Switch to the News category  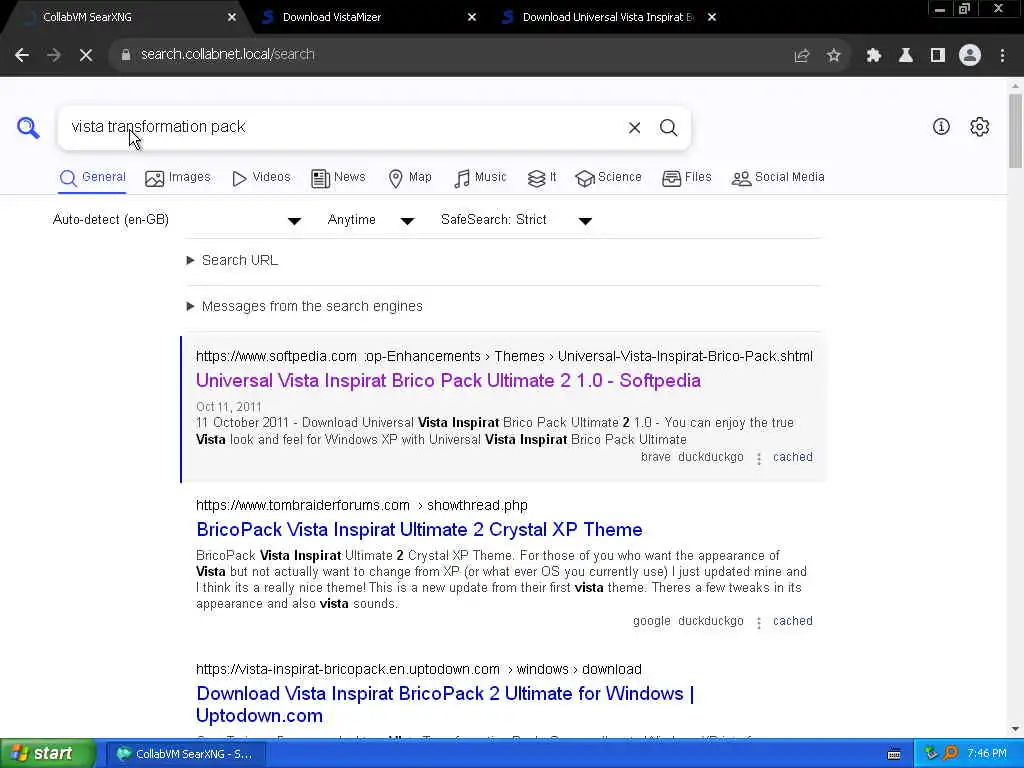(x=338, y=178)
